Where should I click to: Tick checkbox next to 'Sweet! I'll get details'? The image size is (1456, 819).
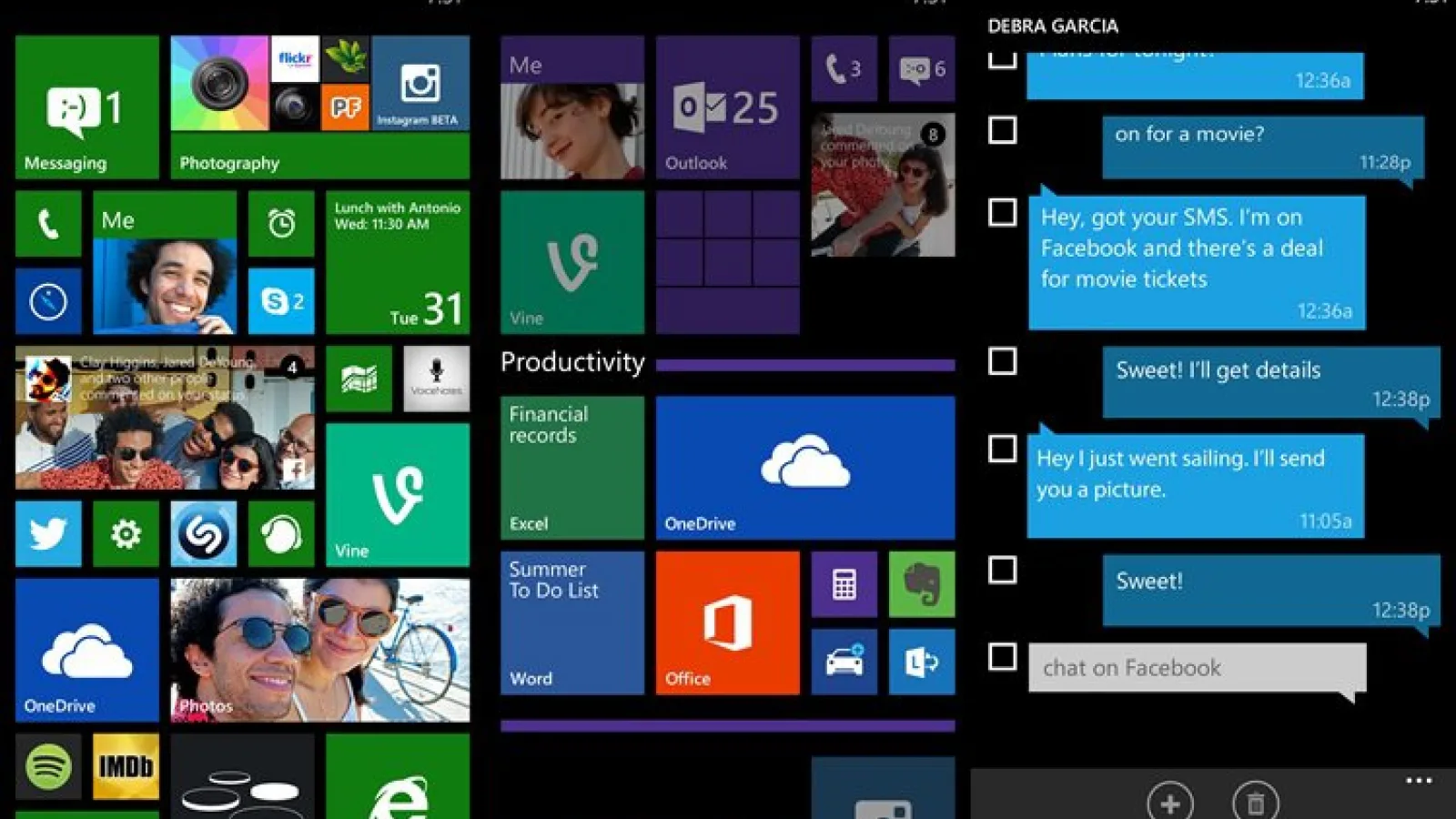click(x=1003, y=361)
